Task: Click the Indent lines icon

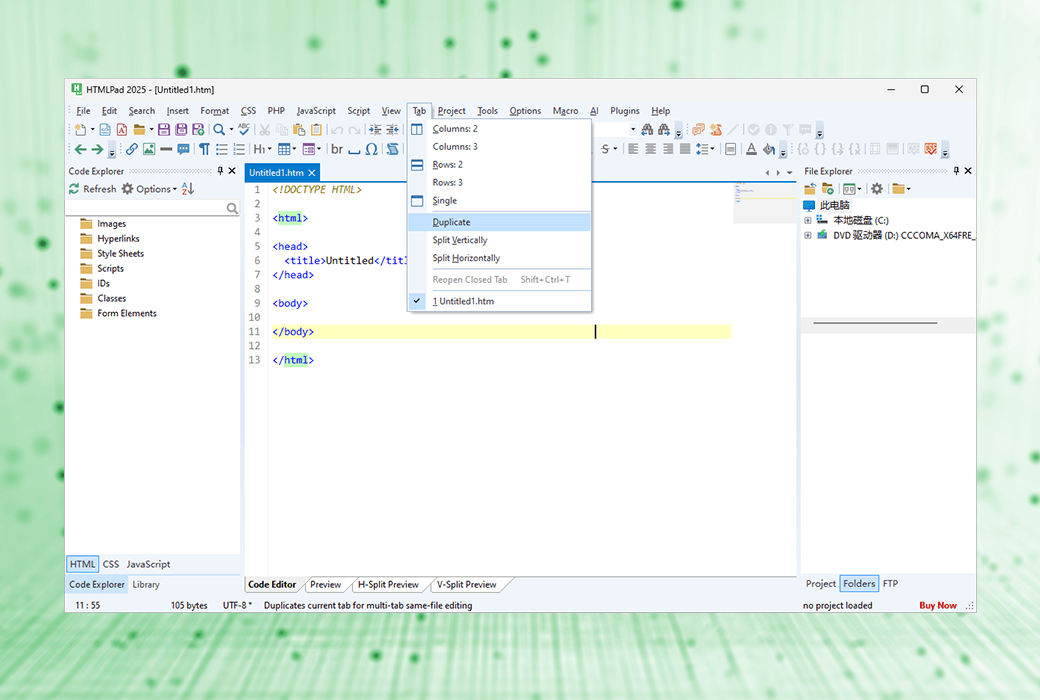Action: [x=375, y=129]
